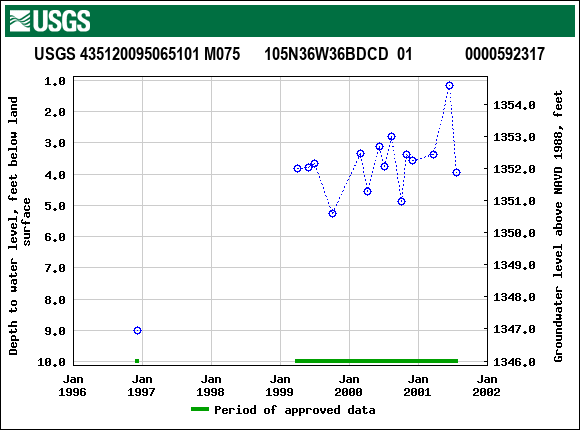Click the green legend swatch for approved data

(x=200, y=409)
